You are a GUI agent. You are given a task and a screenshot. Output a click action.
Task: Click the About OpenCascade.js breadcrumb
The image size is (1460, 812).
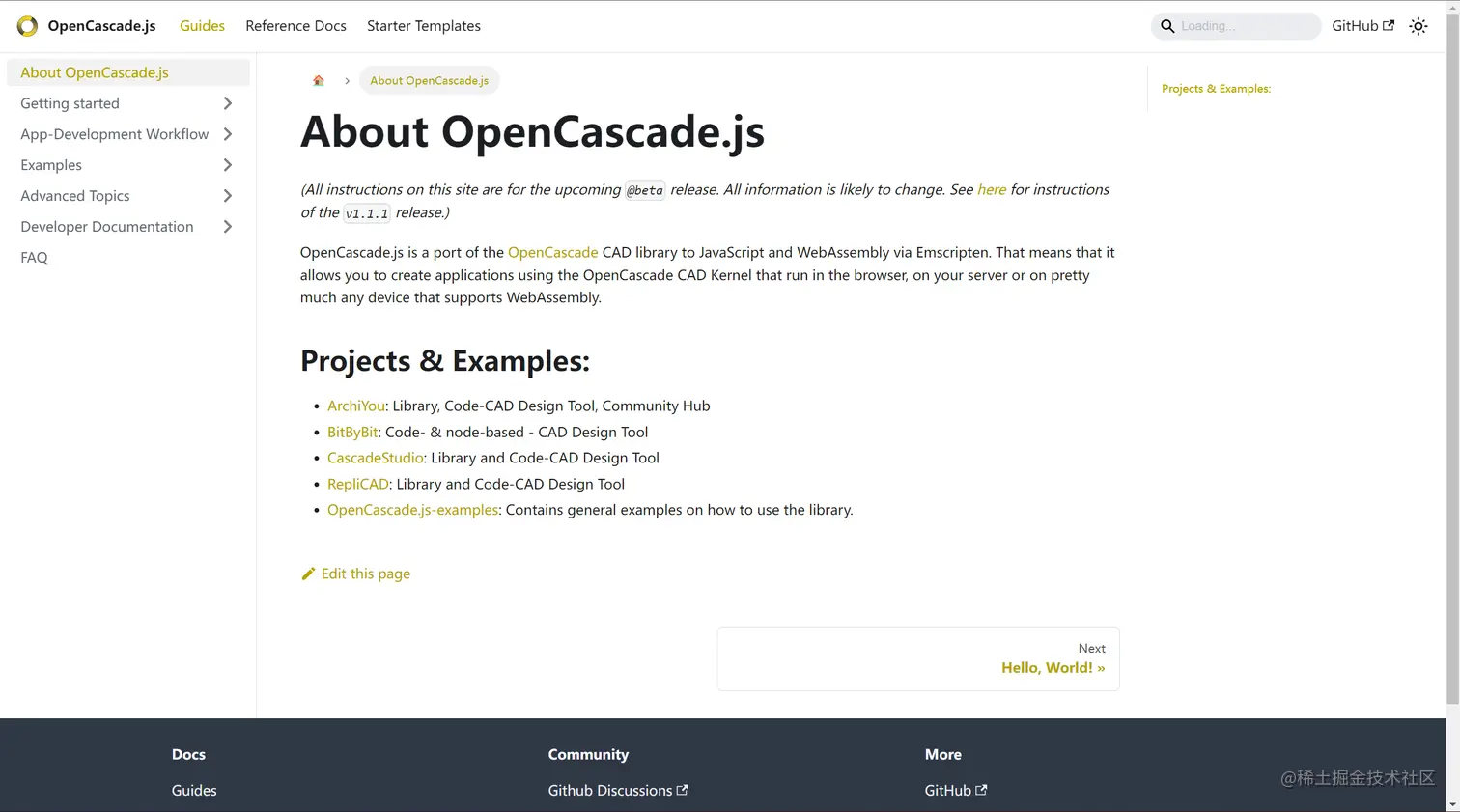click(x=429, y=80)
